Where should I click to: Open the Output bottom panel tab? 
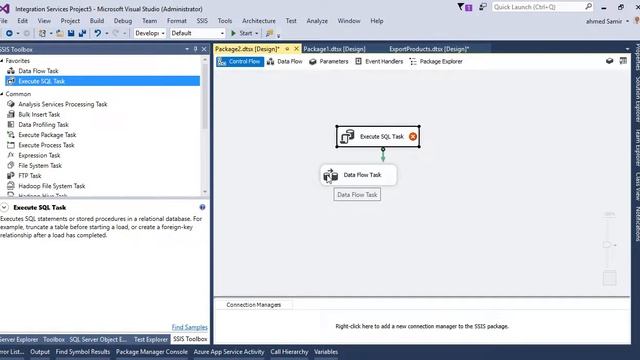click(x=40, y=352)
